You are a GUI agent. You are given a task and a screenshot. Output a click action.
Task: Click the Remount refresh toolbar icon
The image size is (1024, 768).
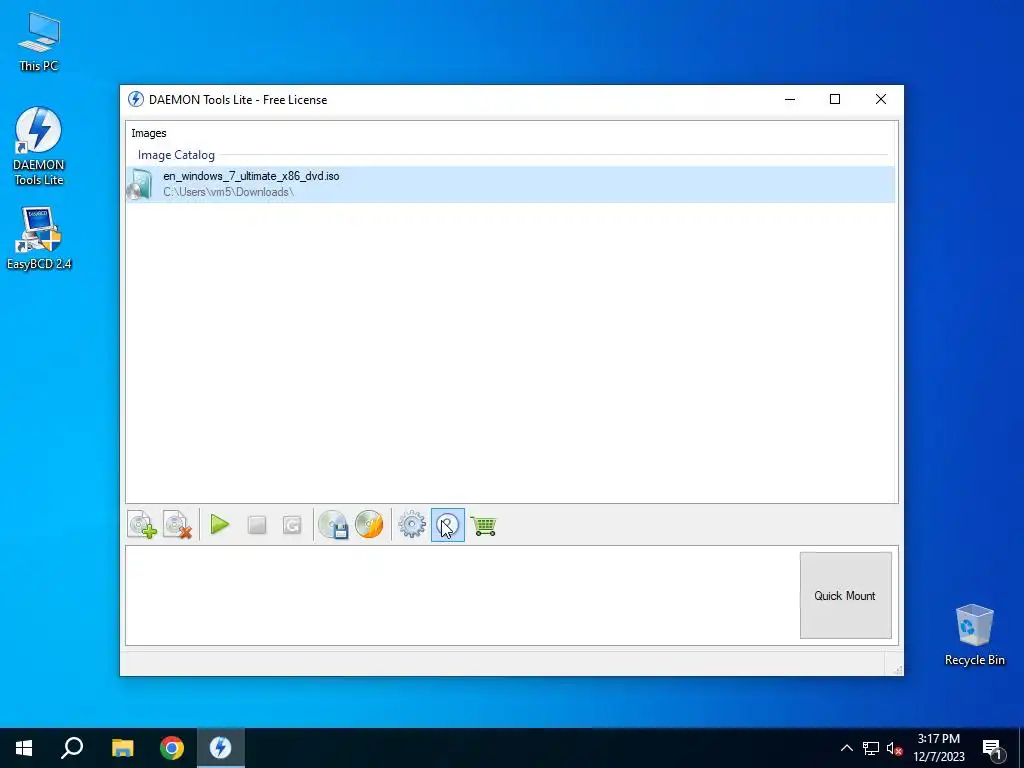292,525
